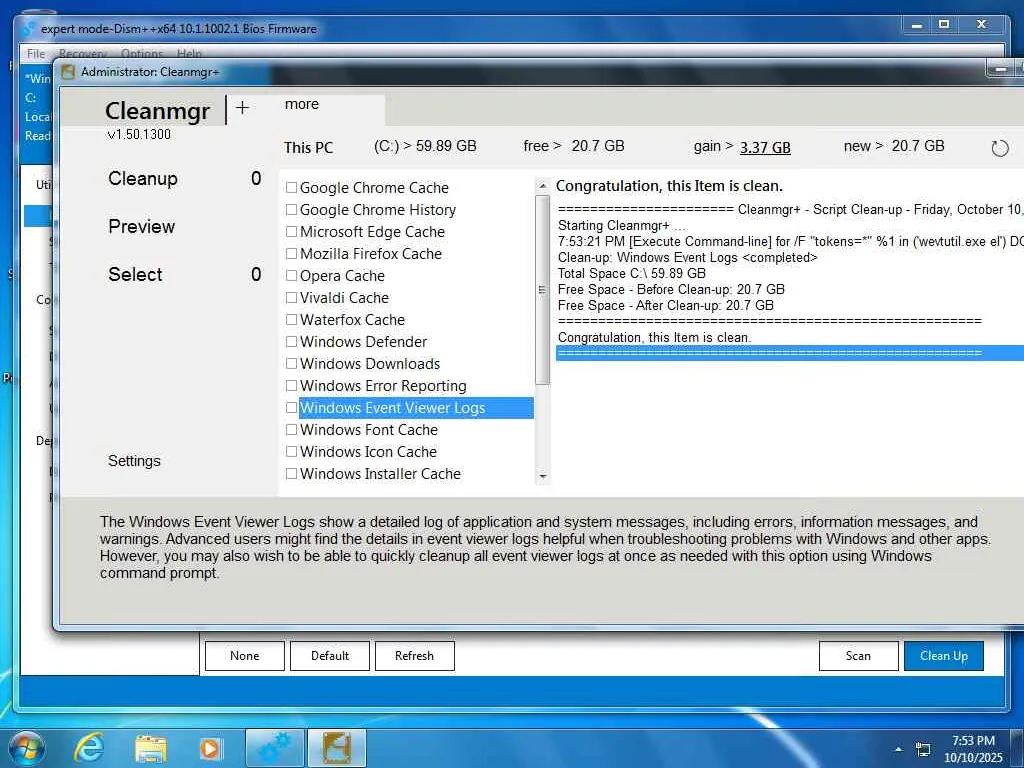Click the cleanup list scrollbar thumb

pyautogui.click(x=542, y=289)
